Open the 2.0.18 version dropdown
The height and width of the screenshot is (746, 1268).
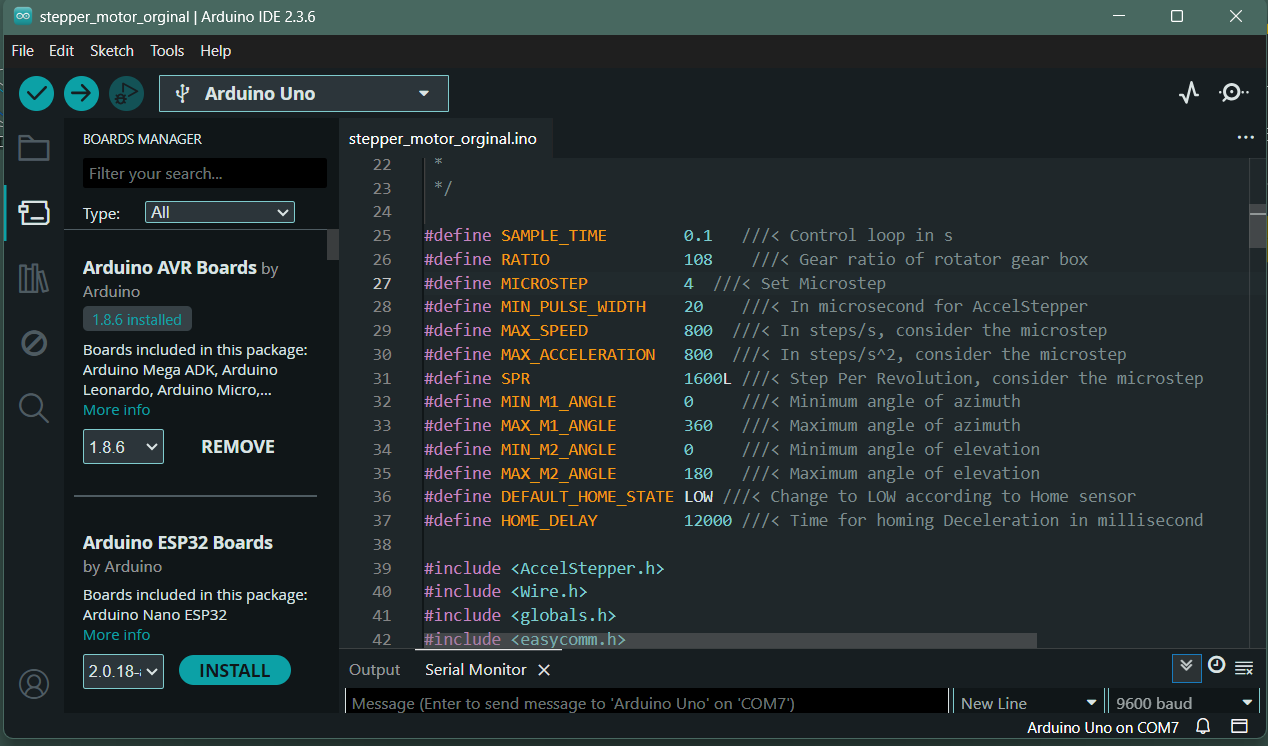[x=123, y=671]
